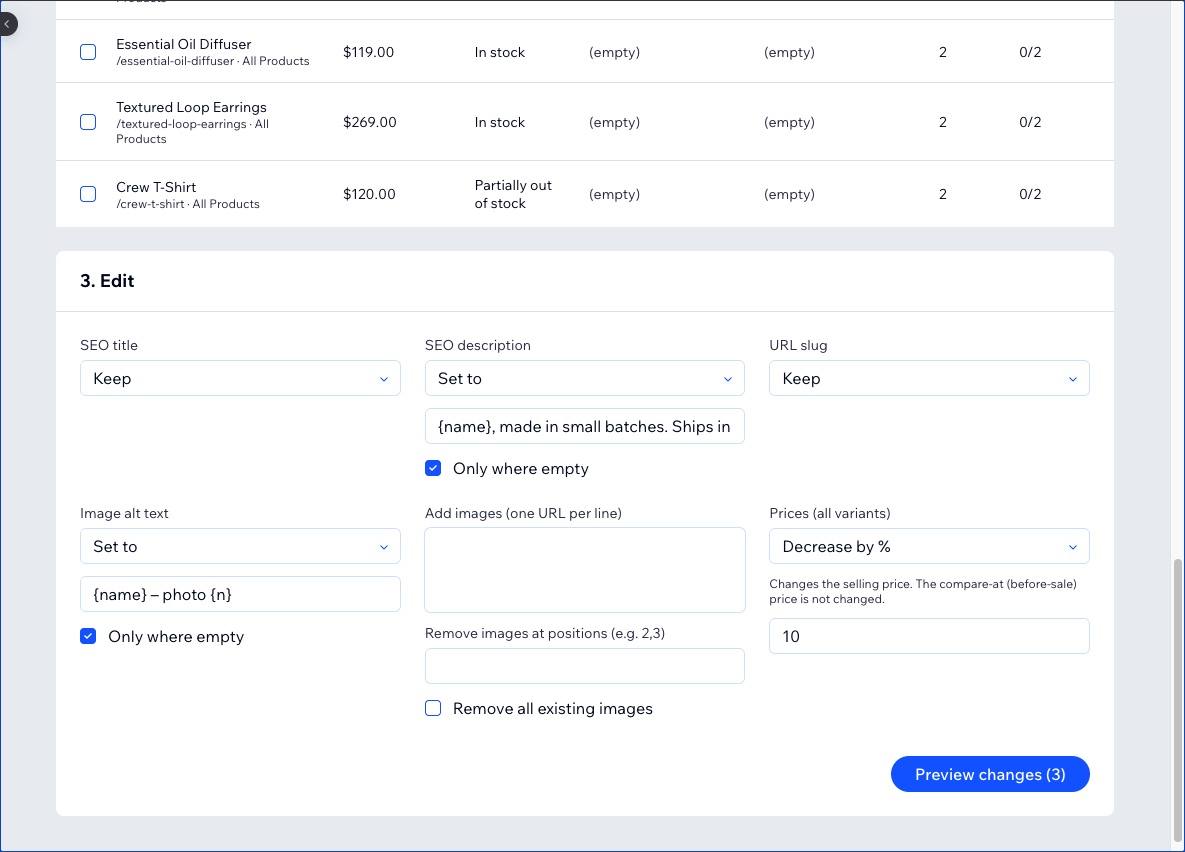1185x852 pixels.
Task: Select the Essential Oil Diffuser checkbox
Action: click(88, 52)
